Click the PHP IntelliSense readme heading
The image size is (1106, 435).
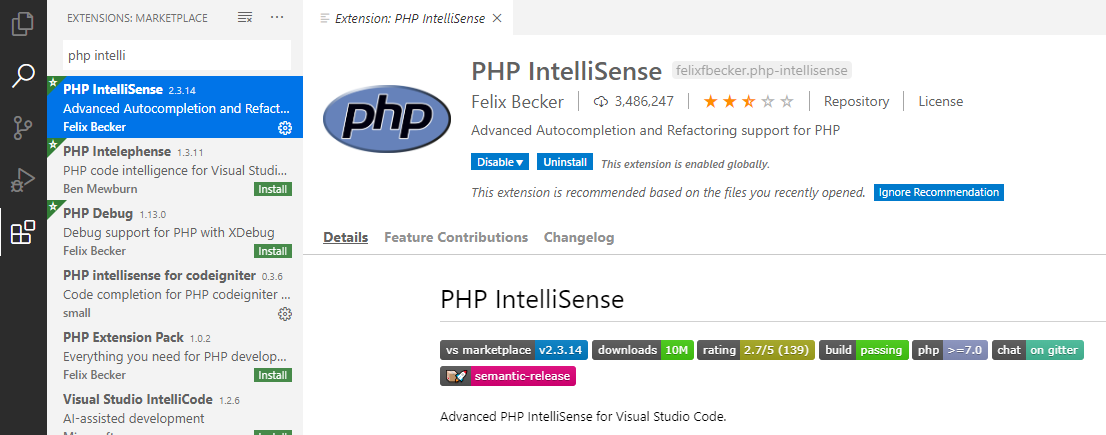click(532, 299)
